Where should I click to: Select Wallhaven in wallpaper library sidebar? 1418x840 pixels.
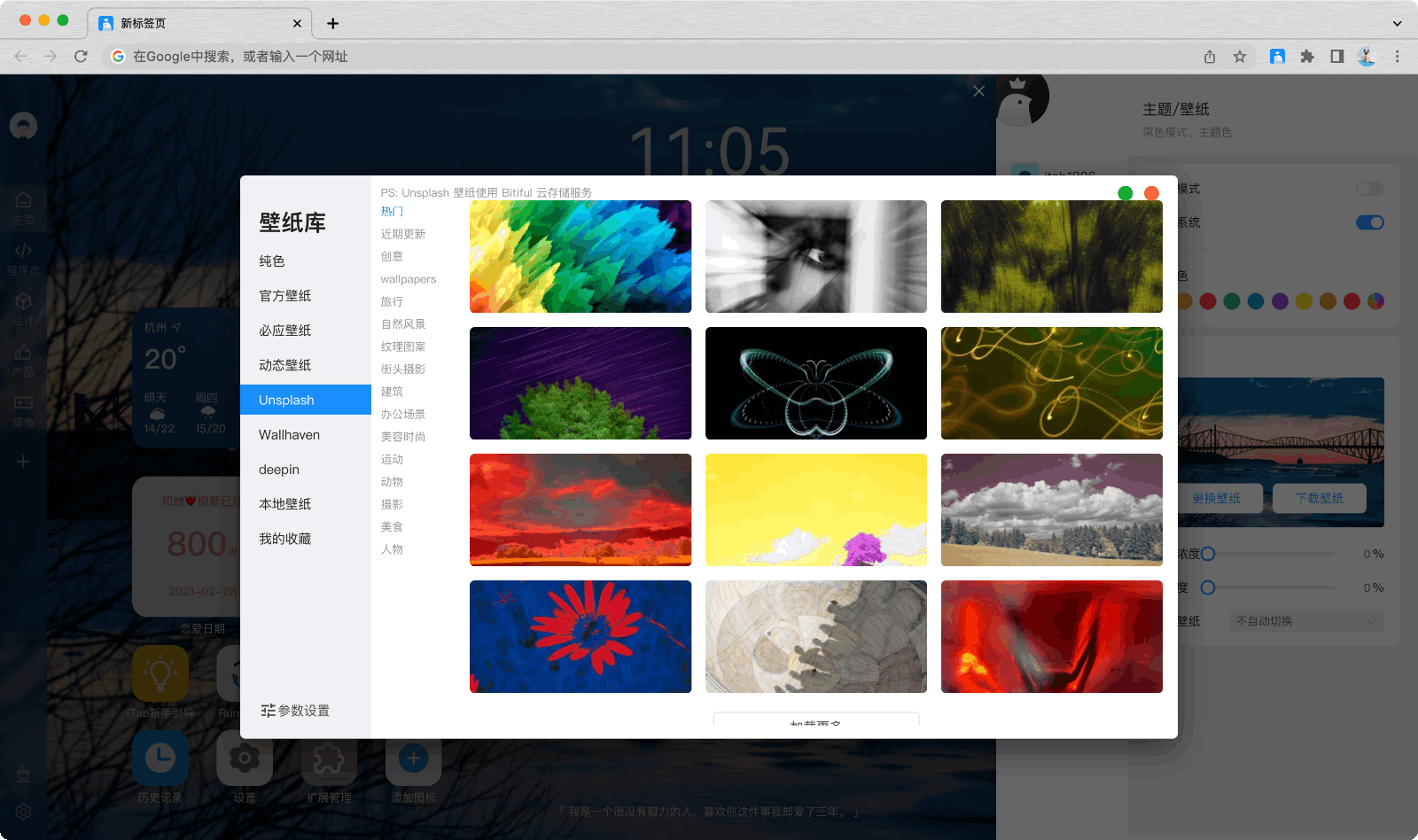tap(289, 435)
